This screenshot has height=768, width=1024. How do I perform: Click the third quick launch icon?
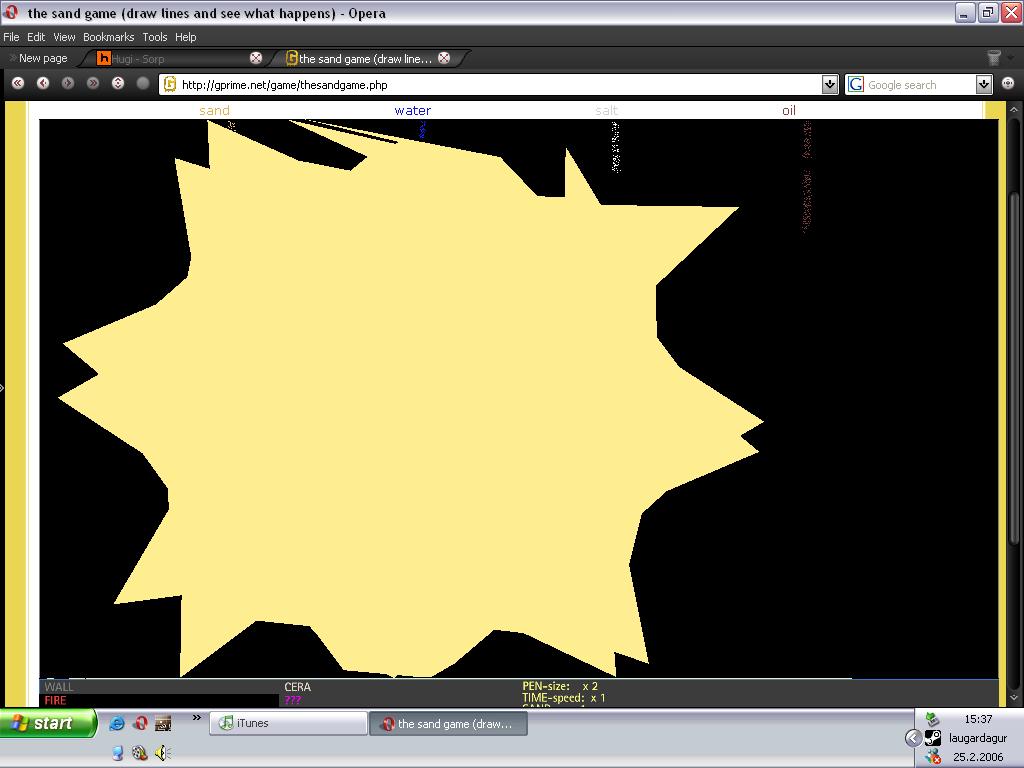(x=163, y=723)
